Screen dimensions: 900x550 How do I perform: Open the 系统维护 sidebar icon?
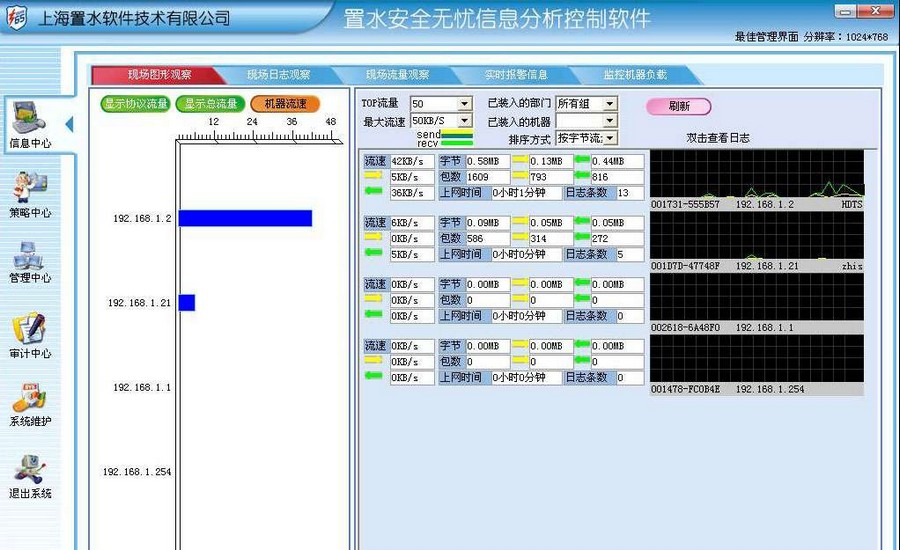(29, 405)
